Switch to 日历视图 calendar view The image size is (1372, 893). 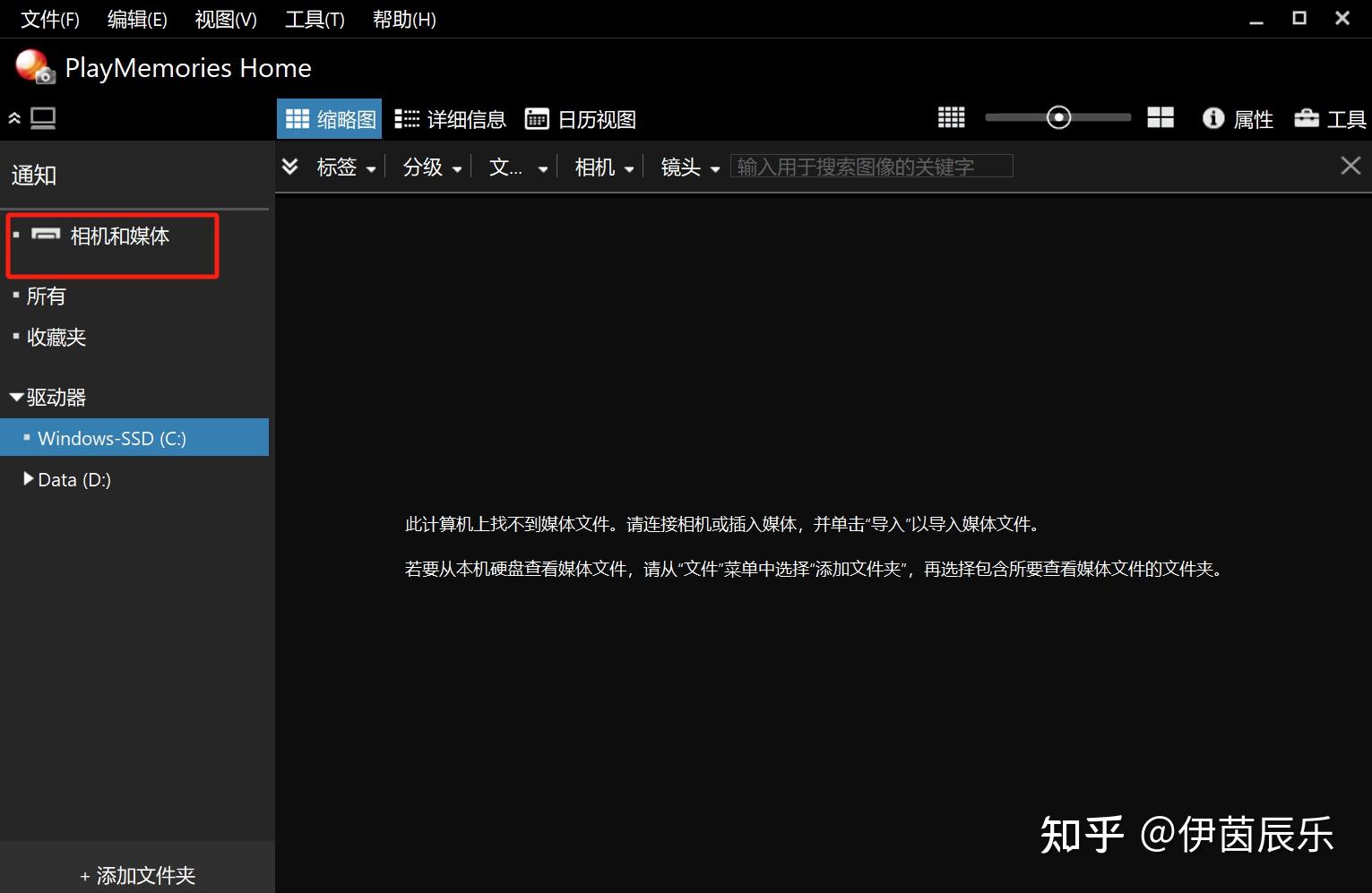[580, 119]
